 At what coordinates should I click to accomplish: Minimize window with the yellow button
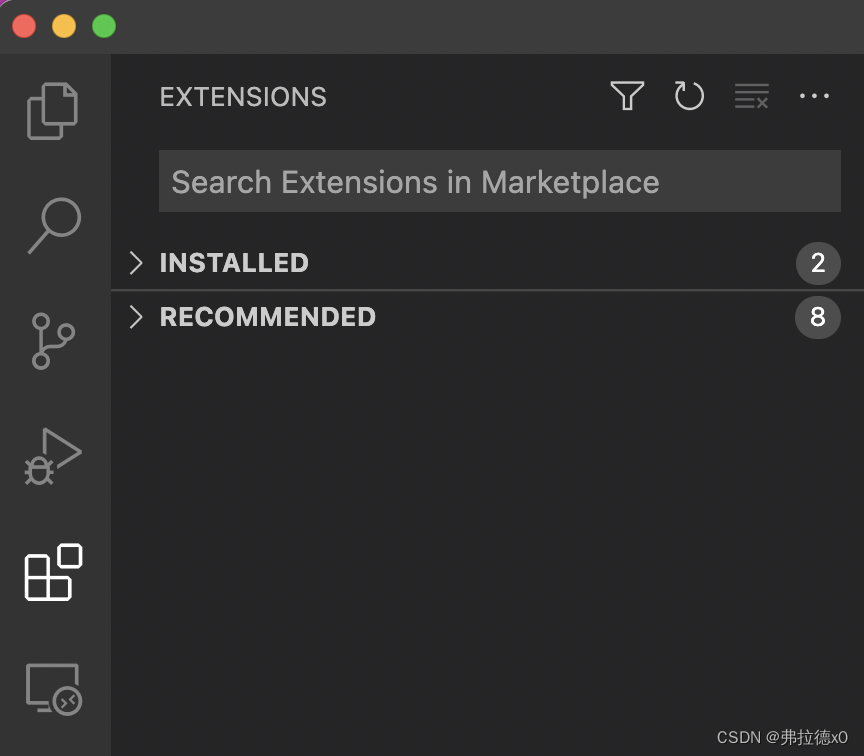tap(64, 26)
